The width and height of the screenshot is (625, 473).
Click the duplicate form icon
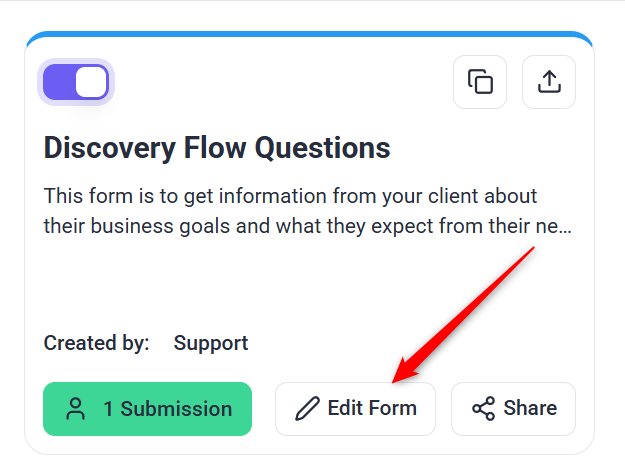(480, 82)
